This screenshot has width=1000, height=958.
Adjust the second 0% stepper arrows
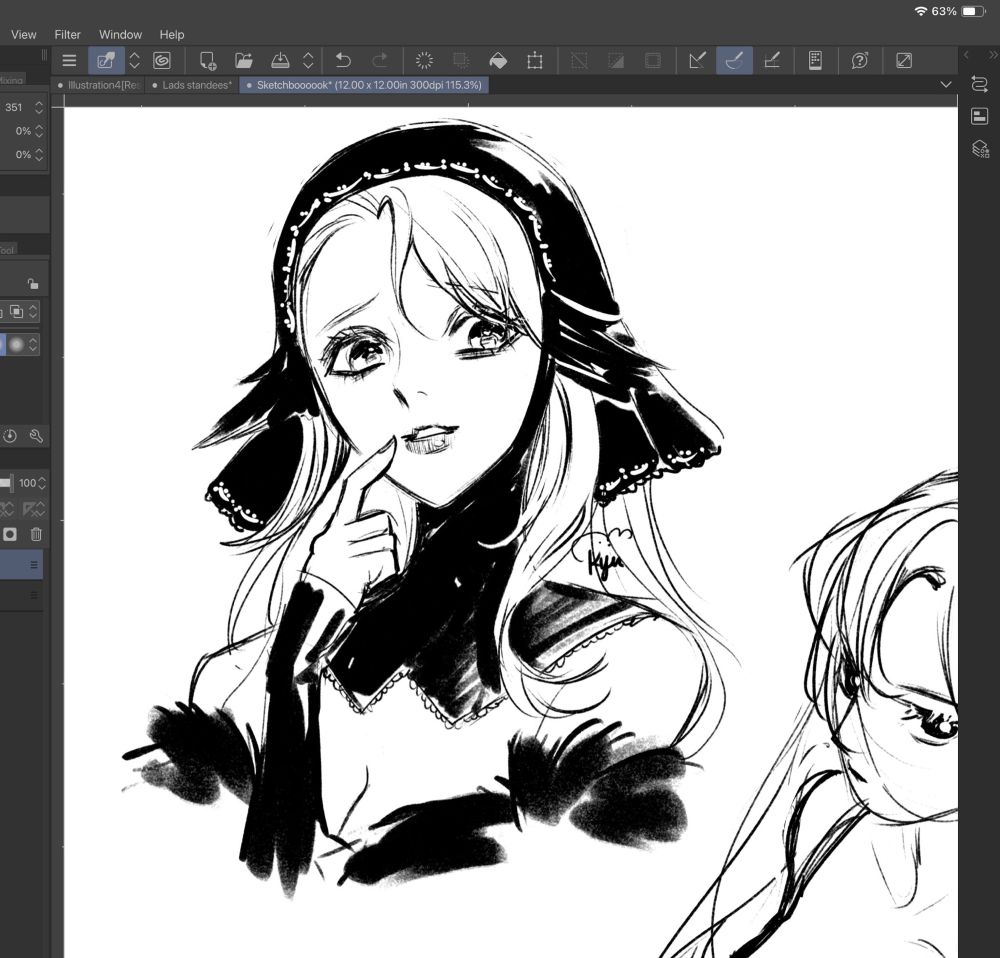[x=39, y=154]
